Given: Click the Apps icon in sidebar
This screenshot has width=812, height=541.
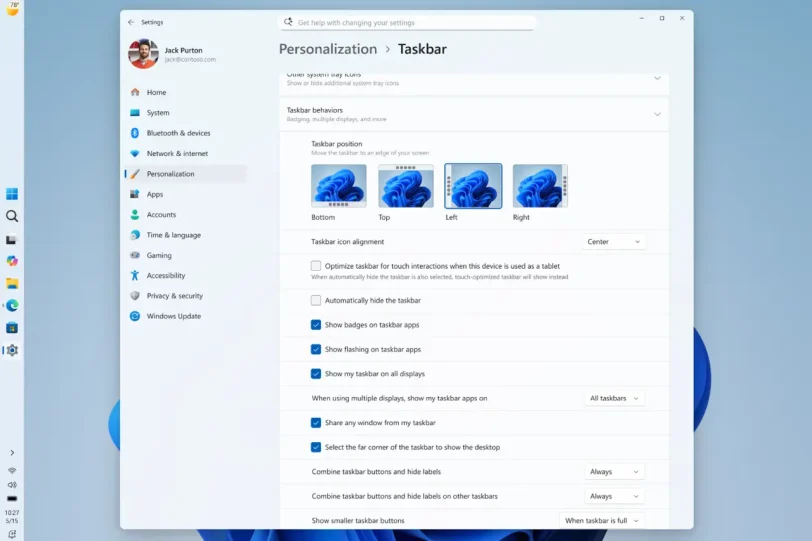Looking at the screenshot, I should coord(135,194).
